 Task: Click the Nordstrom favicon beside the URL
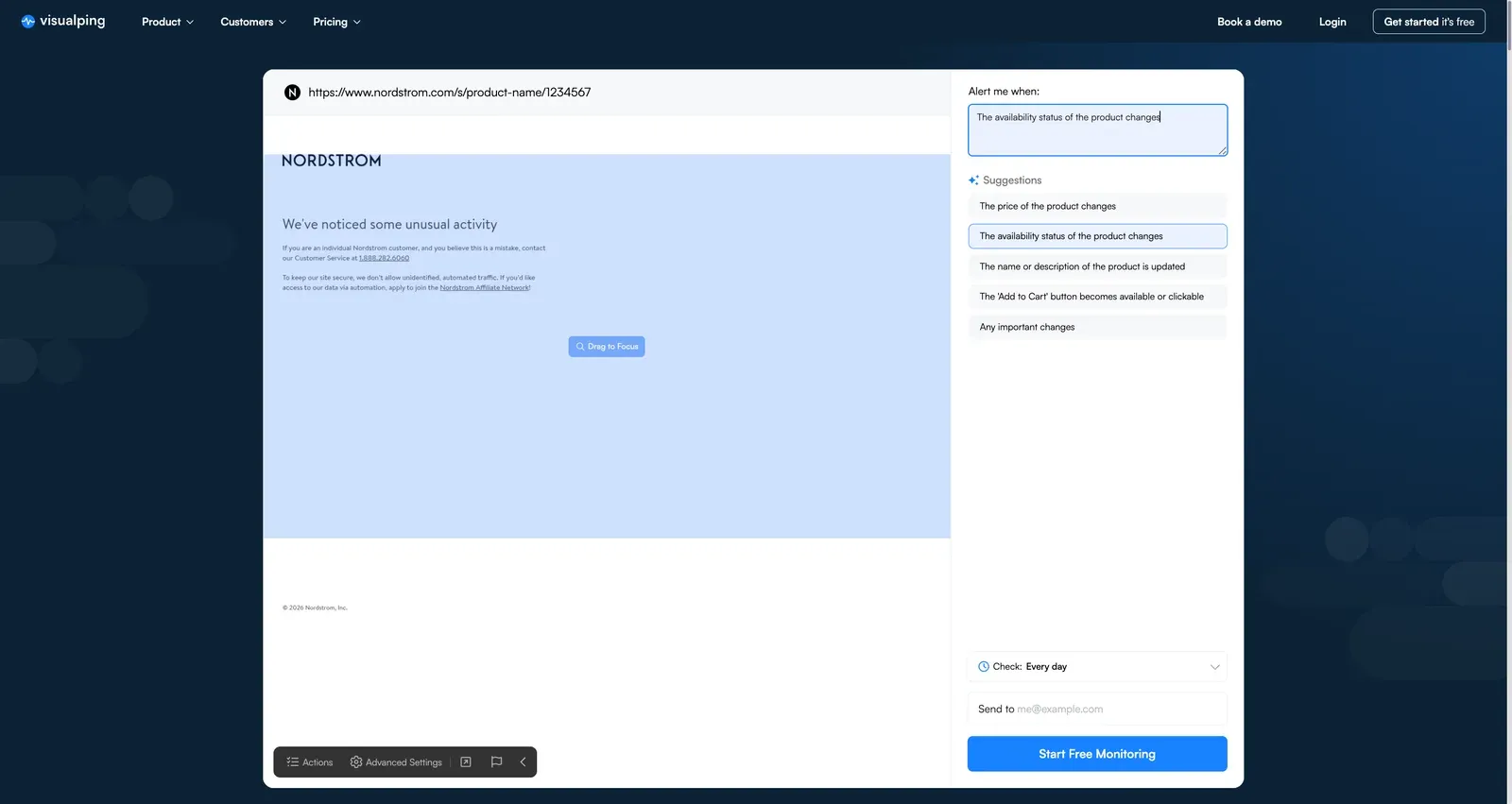click(292, 93)
